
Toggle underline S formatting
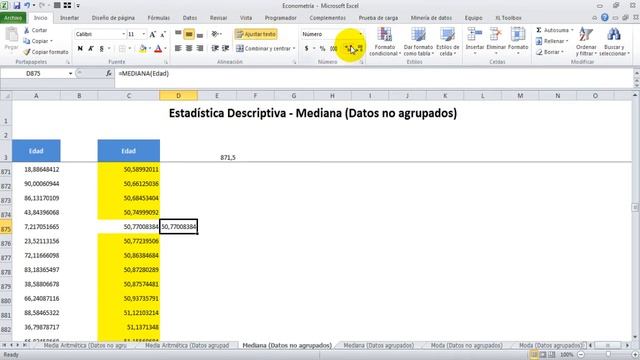101,49
